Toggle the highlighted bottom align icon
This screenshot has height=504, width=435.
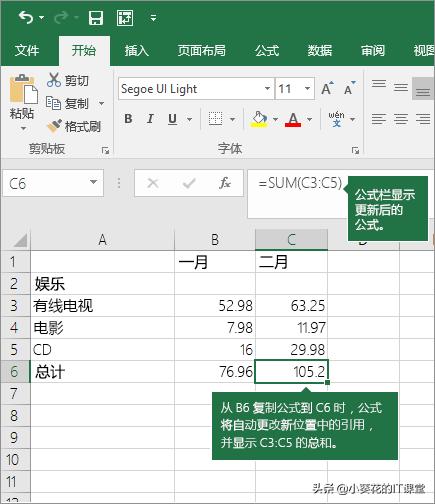pyautogui.click(x=423, y=89)
